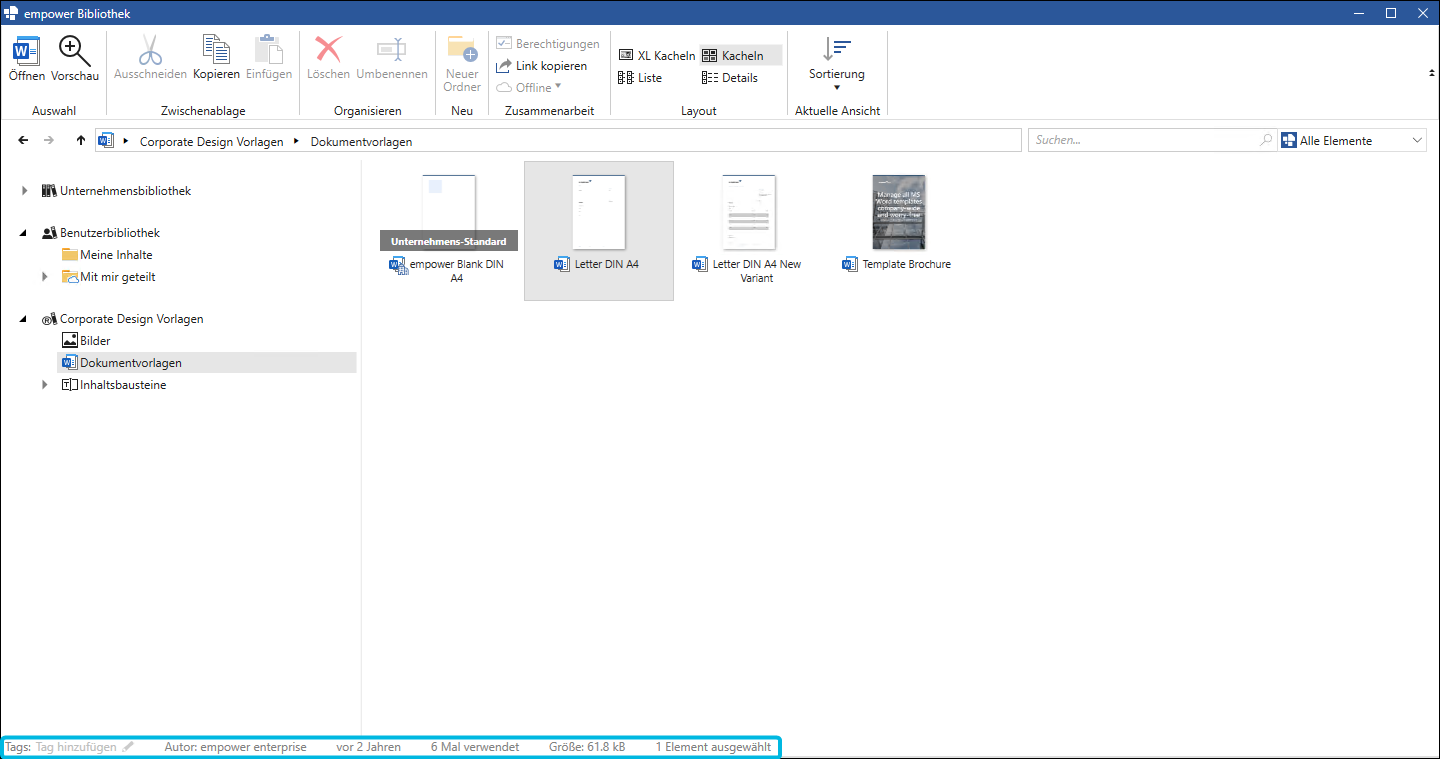Click the Word icon beside empower Blank DIN A4
This screenshot has height=759, width=1440.
click(x=398, y=265)
